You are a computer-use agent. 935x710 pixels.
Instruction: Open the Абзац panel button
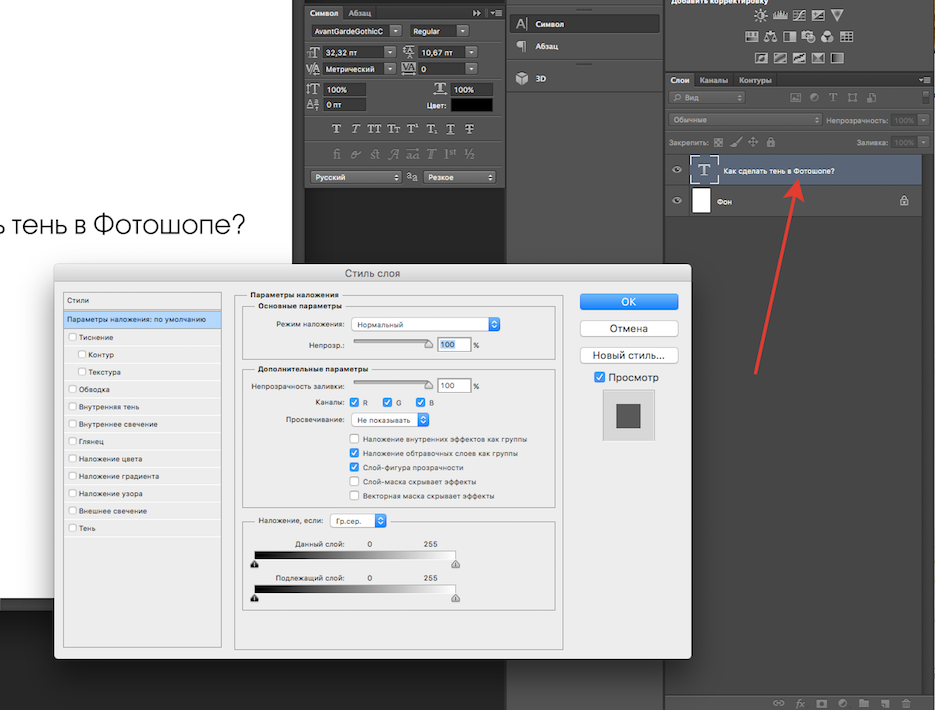tap(584, 46)
